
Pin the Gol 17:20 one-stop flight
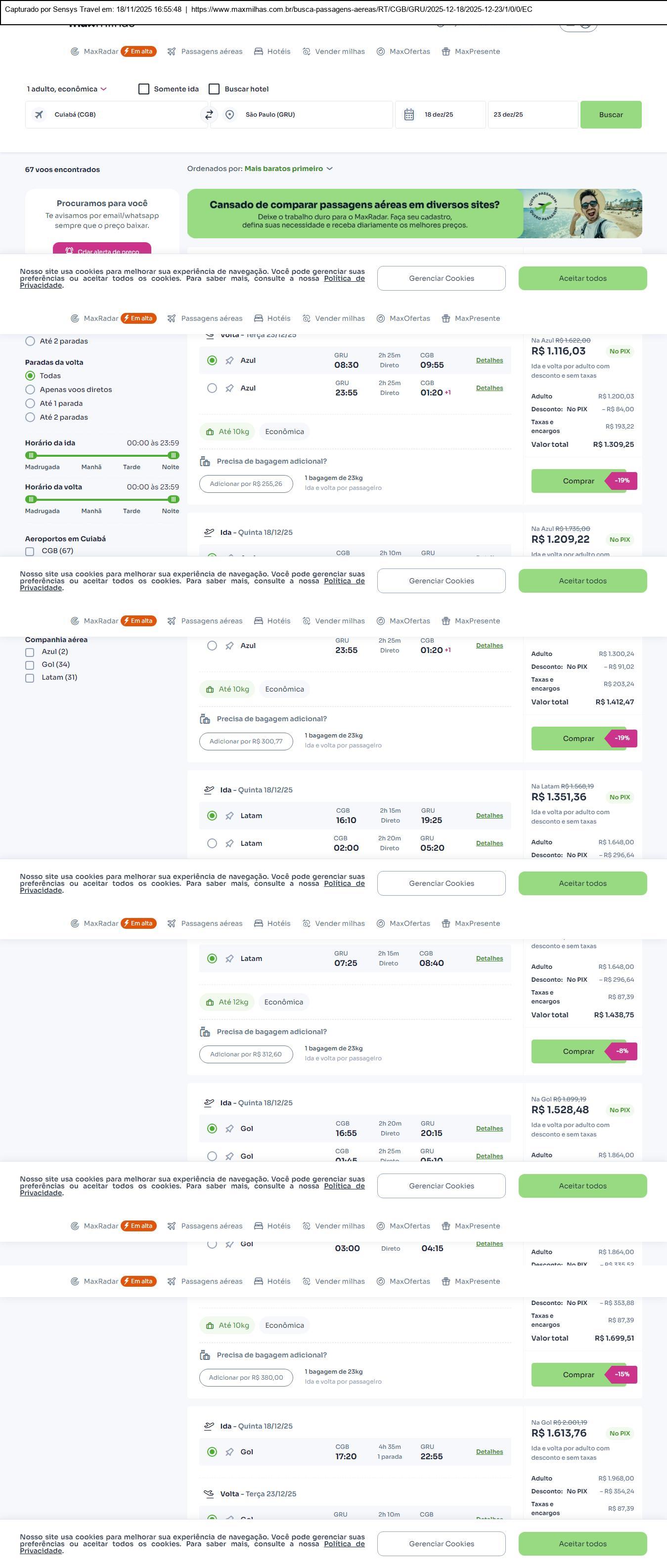click(x=229, y=1452)
